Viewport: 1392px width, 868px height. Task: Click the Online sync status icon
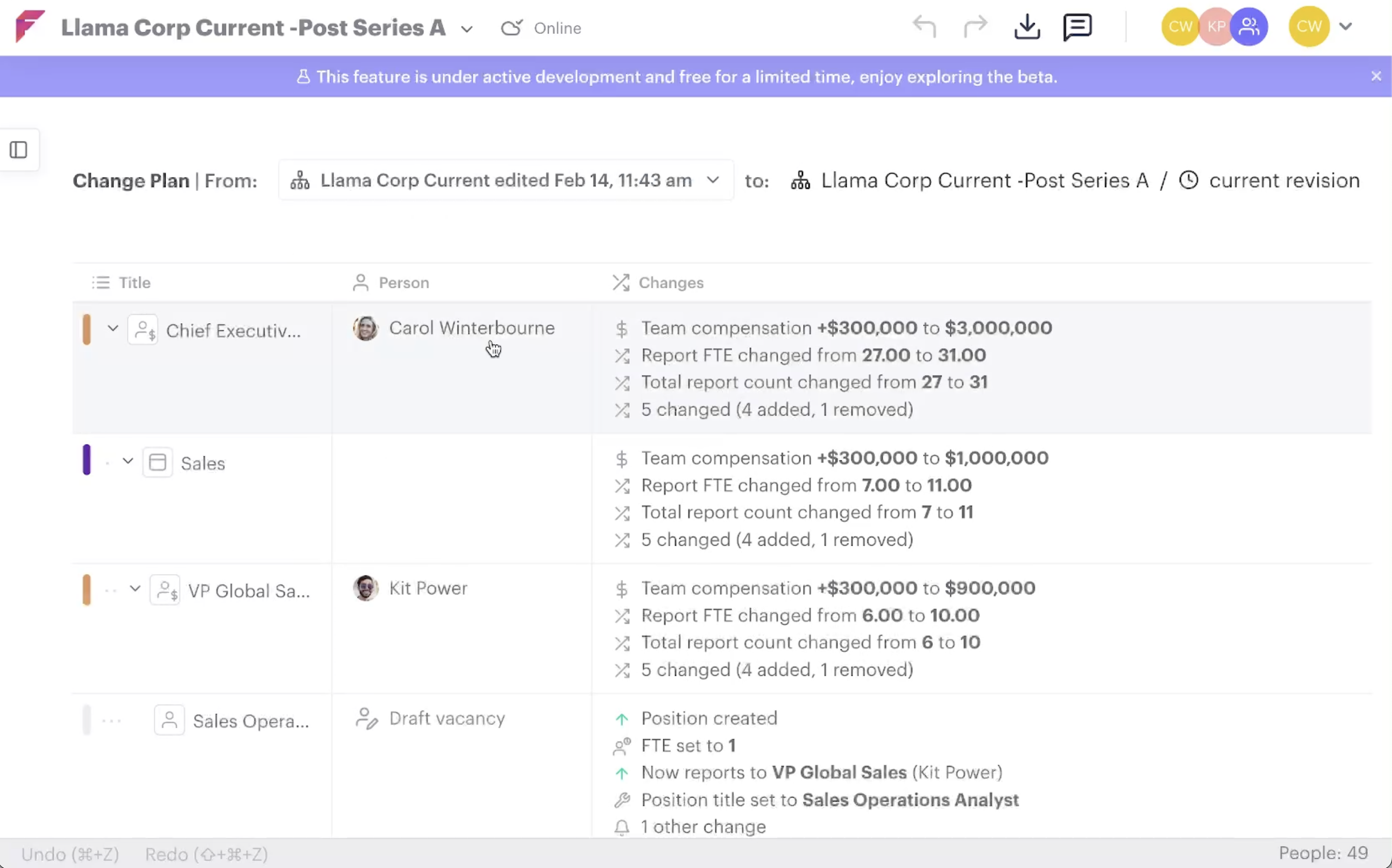click(512, 27)
